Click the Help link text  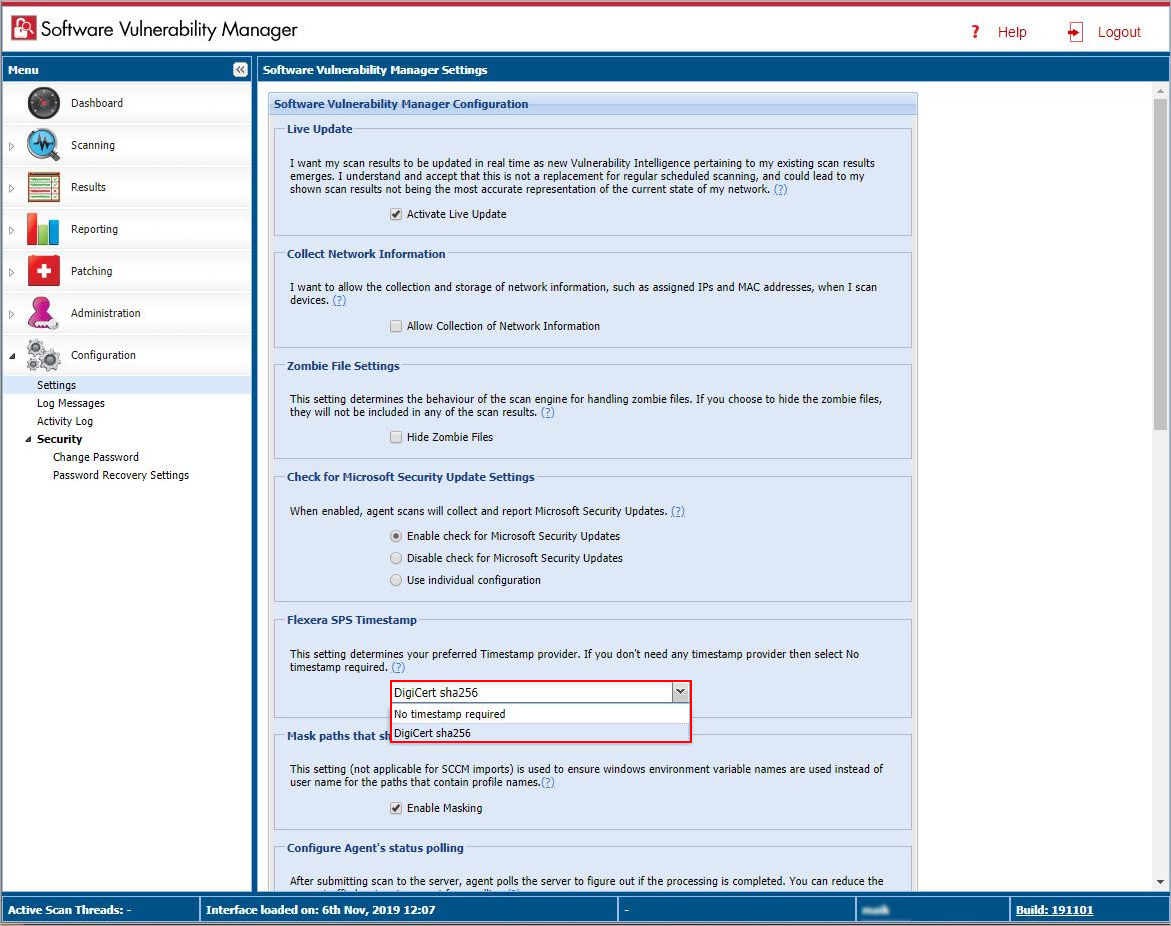tap(1012, 32)
